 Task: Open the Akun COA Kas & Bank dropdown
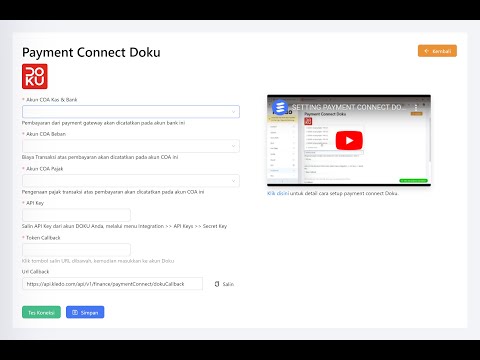point(131,112)
